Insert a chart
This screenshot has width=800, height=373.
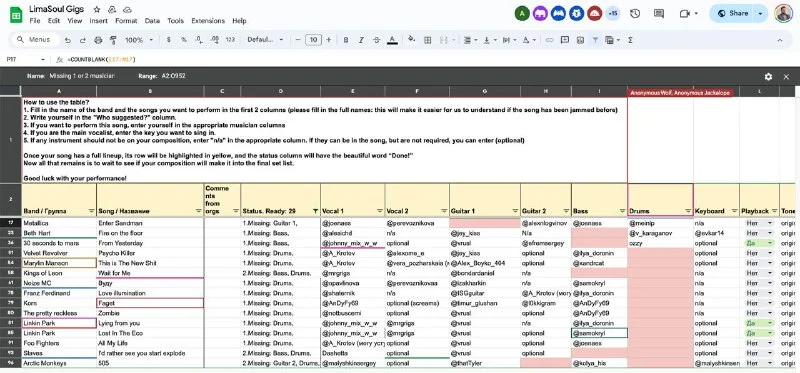(580, 40)
